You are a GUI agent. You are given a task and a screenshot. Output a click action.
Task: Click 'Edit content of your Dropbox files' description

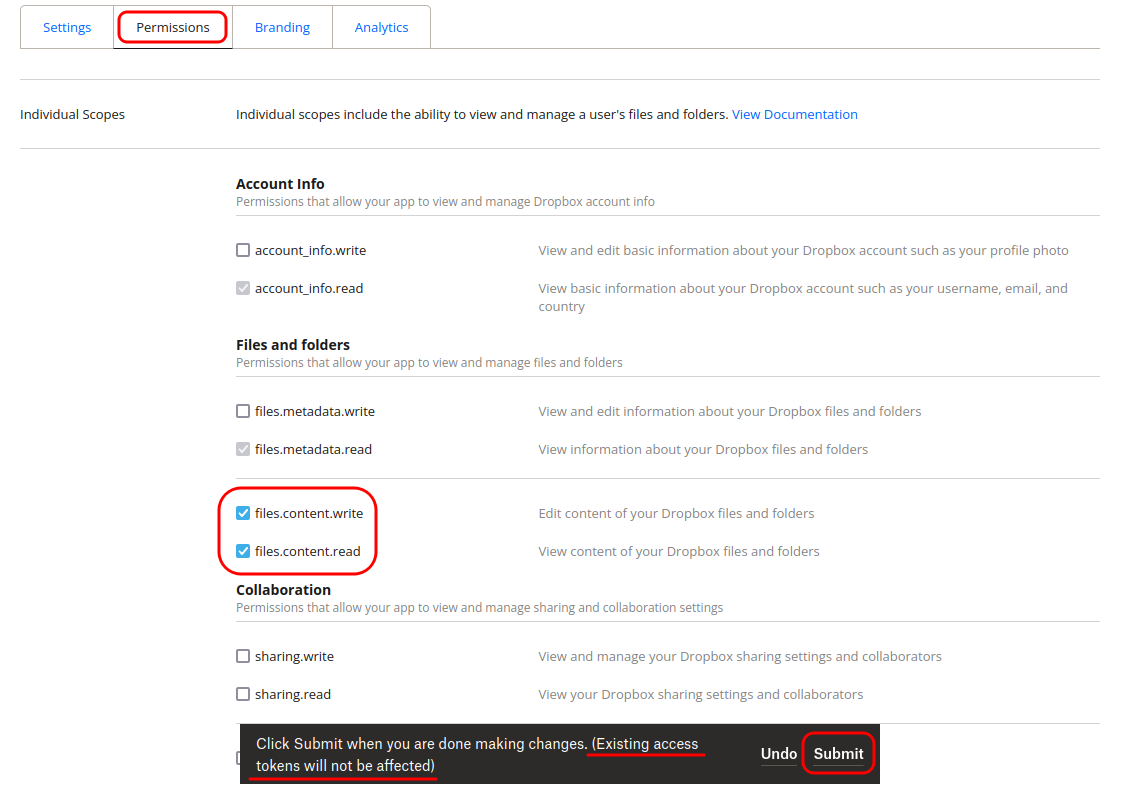(x=677, y=513)
